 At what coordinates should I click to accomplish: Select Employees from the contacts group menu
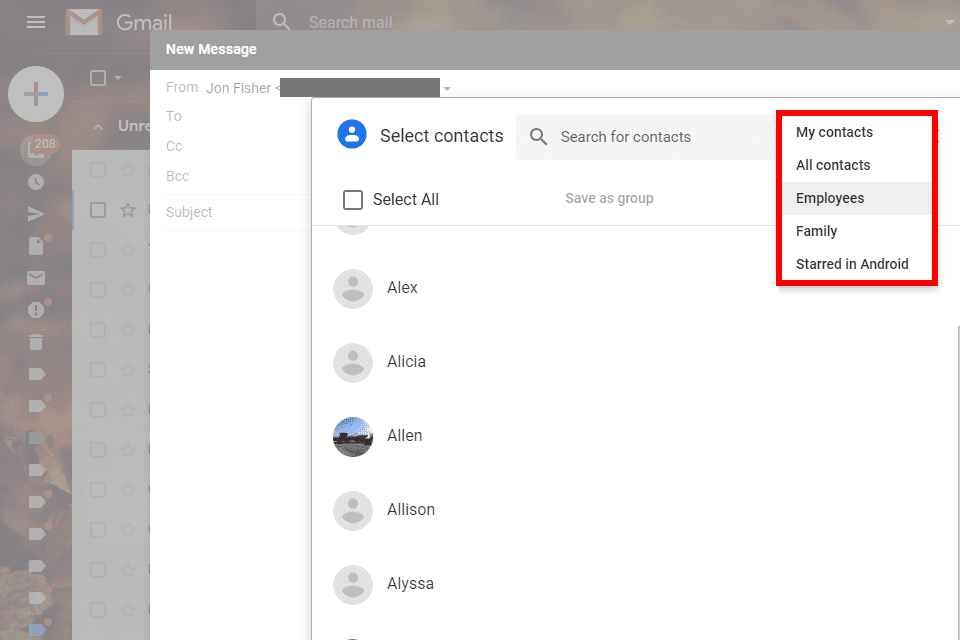point(830,197)
